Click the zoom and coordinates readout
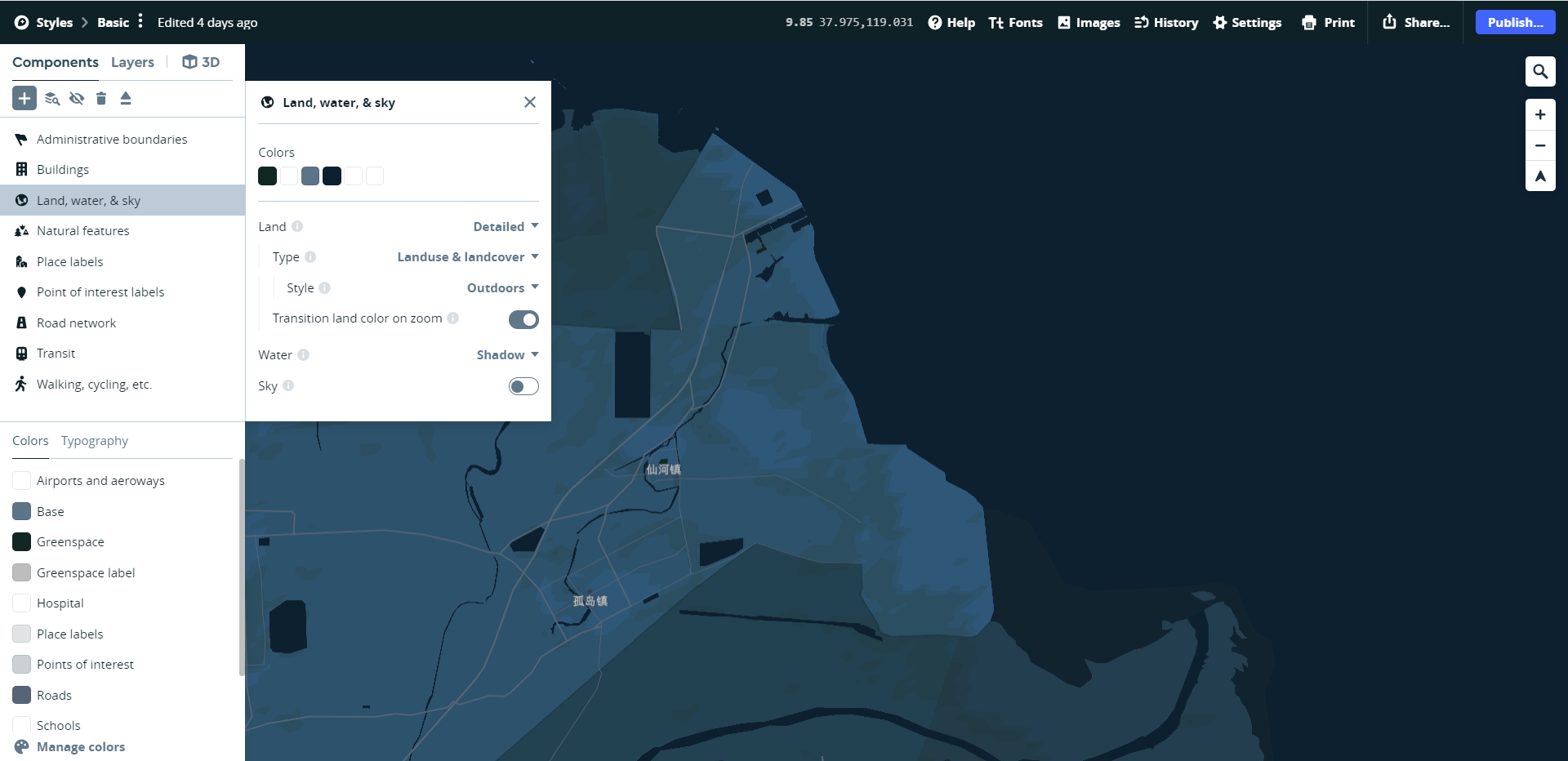Screen dimensions: 1568x761 (849, 23)
